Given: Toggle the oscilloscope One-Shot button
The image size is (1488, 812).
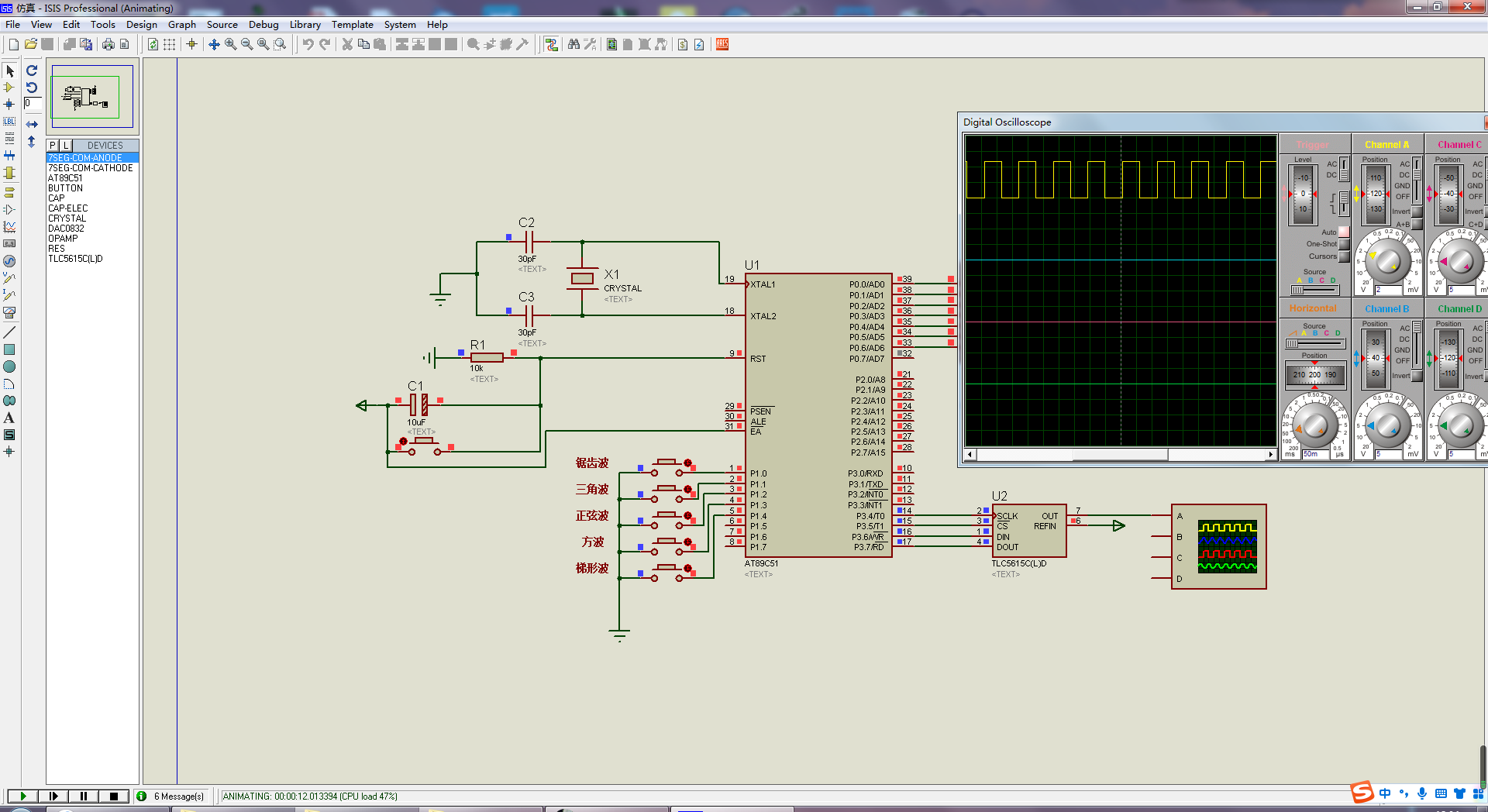Looking at the screenshot, I should click(x=1344, y=244).
